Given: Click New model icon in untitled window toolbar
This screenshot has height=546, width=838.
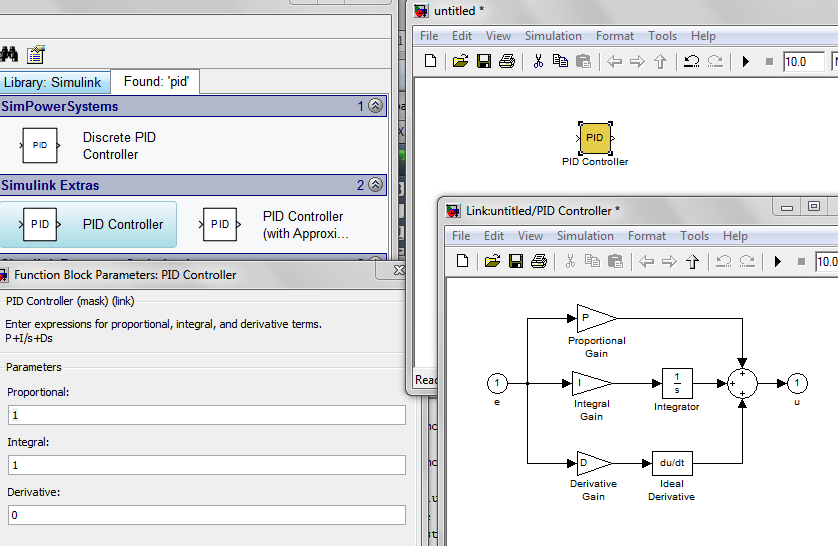Looking at the screenshot, I should 430,61.
